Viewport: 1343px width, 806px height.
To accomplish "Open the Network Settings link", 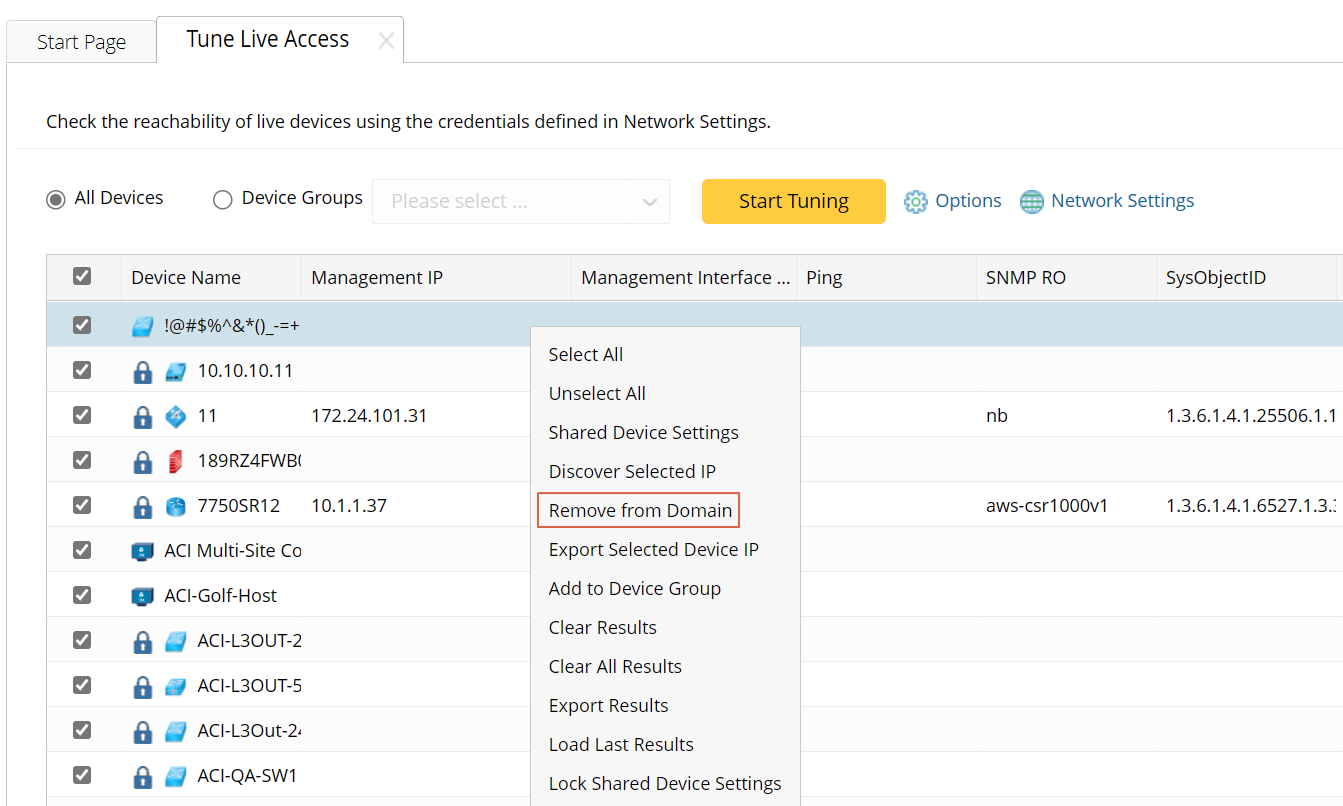I will (1122, 201).
